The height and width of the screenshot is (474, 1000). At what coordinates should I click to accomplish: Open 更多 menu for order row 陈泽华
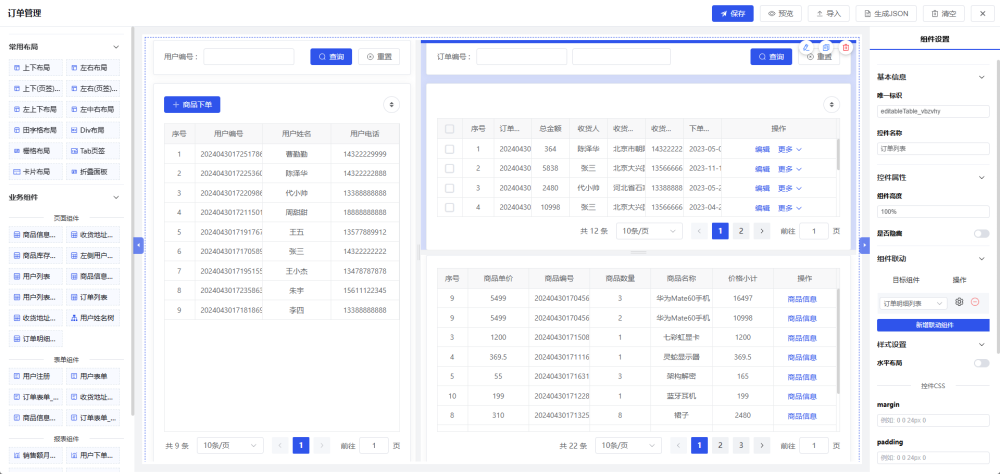790,149
